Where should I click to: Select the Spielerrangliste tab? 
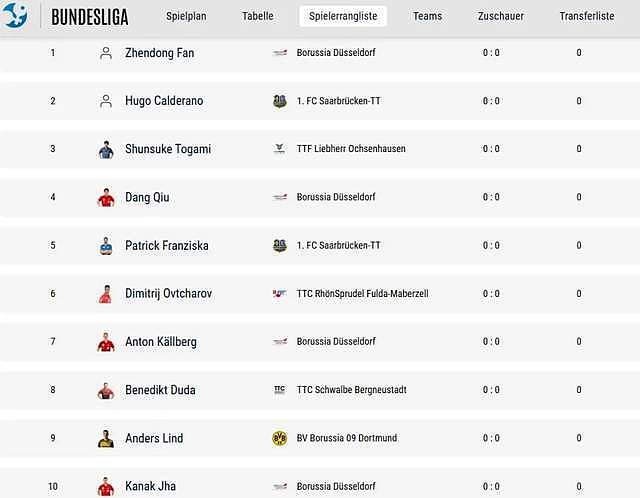click(x=343, y=16)
